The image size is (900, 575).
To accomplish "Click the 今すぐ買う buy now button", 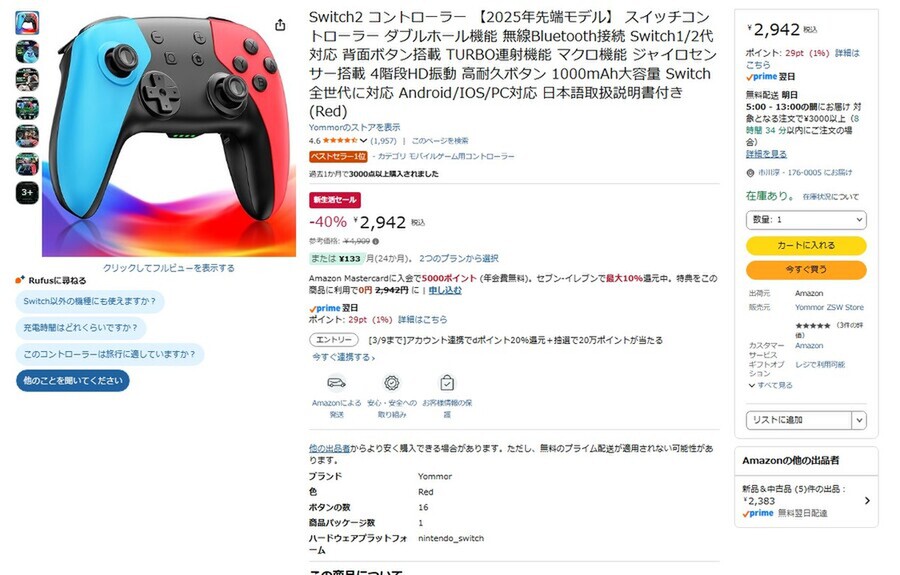I will point(806,269).
